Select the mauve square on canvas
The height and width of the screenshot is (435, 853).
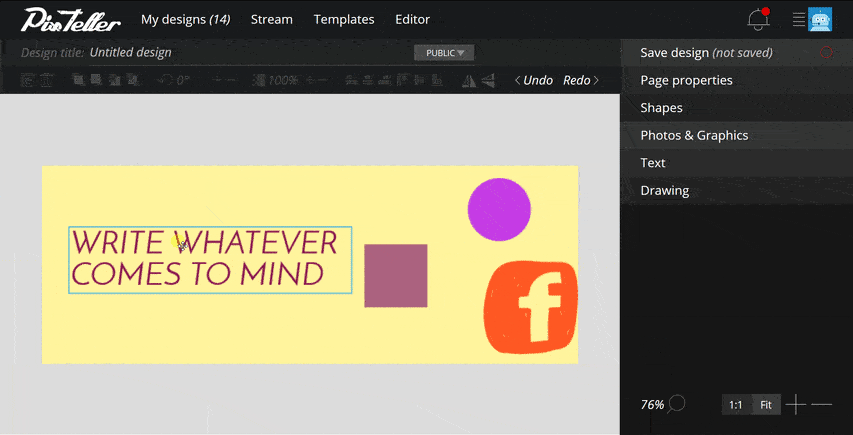tap(395, 276)
